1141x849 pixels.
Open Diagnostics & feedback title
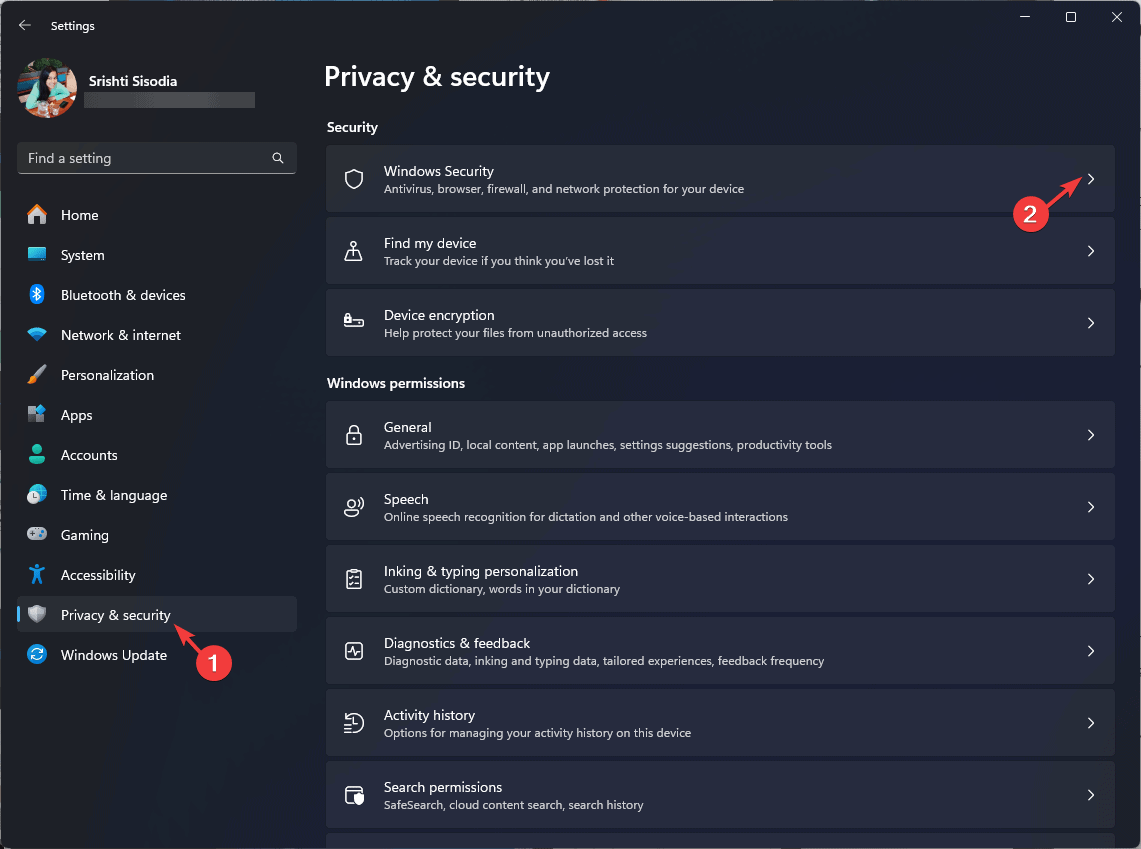457,643
